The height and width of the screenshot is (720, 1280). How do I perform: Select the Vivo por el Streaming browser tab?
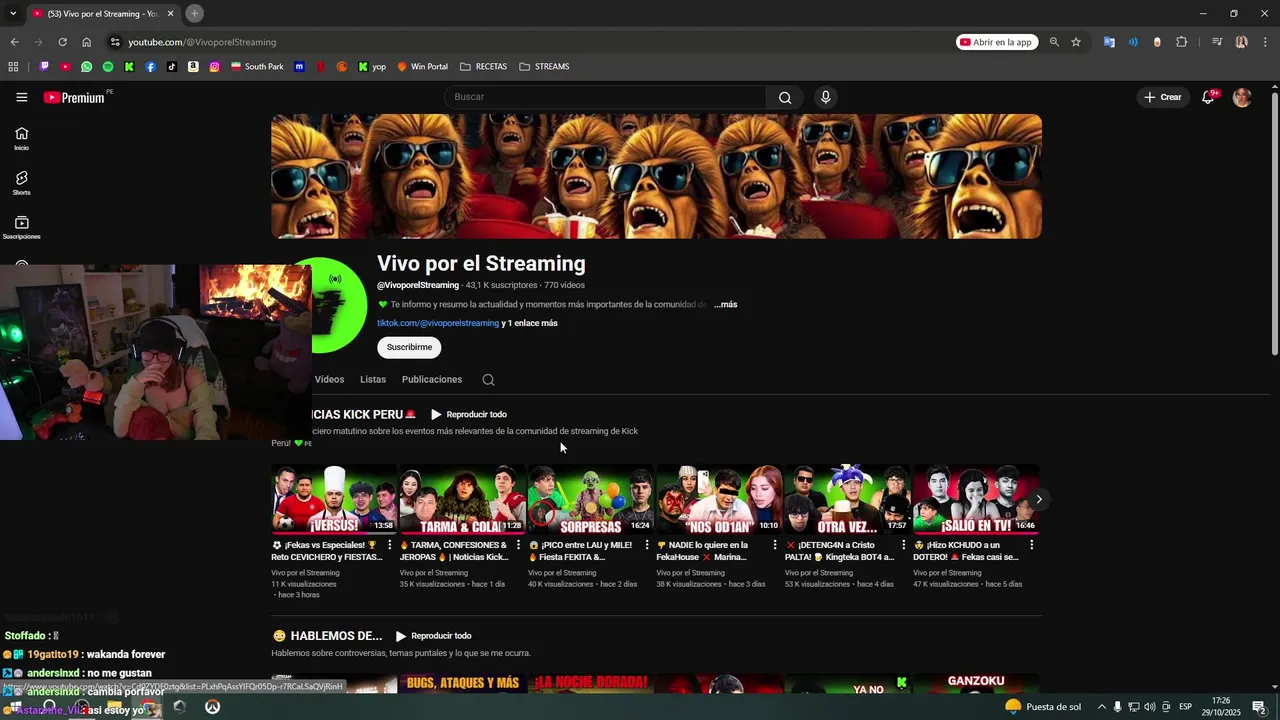coord(102,14)
